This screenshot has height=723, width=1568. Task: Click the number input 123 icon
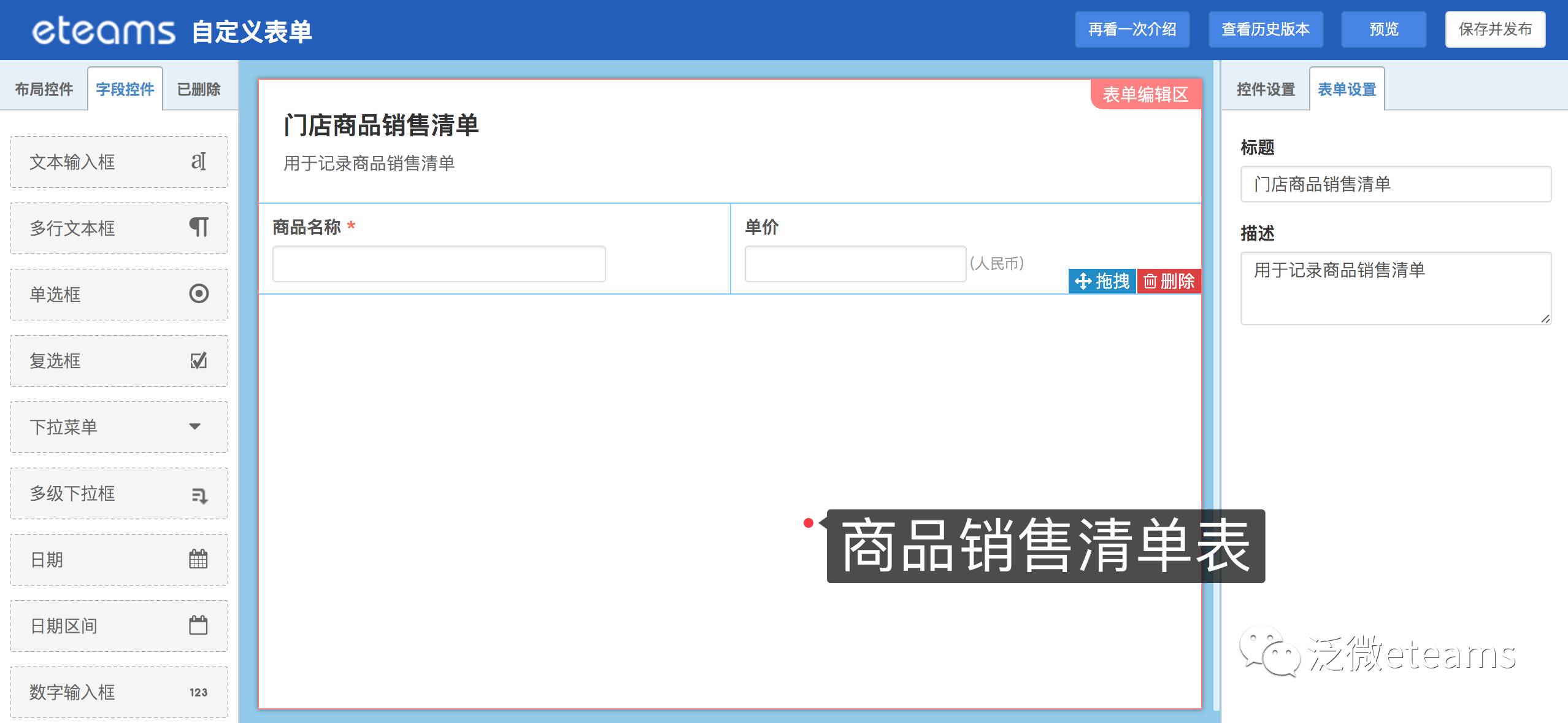[x=198, y=692]
